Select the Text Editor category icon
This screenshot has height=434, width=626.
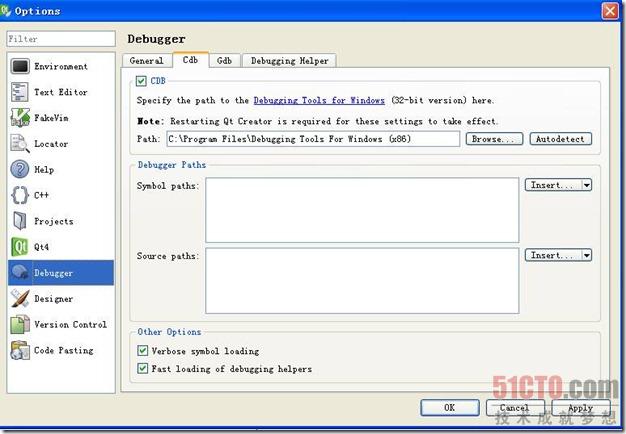click(20, 92)
